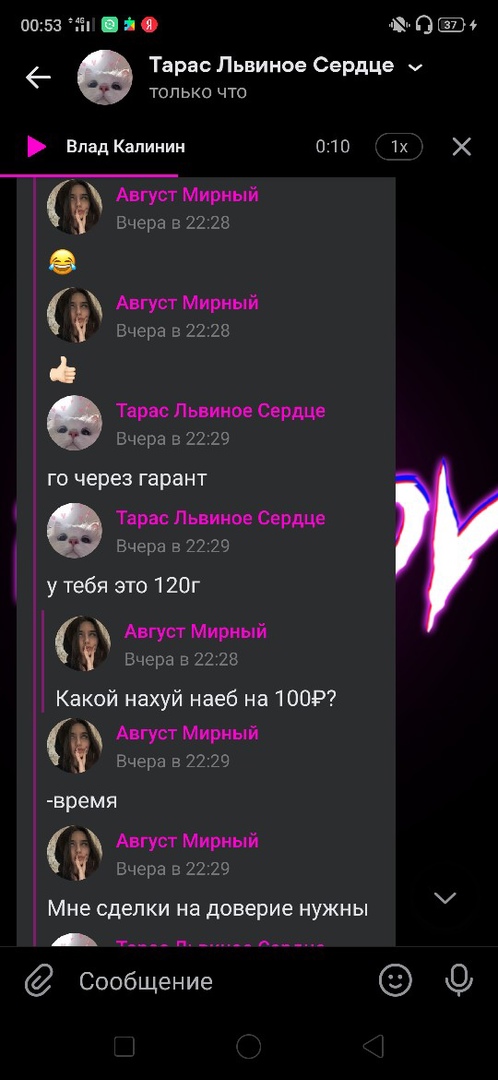Play the Влад Калинин voice message

[x=36, y=146]
